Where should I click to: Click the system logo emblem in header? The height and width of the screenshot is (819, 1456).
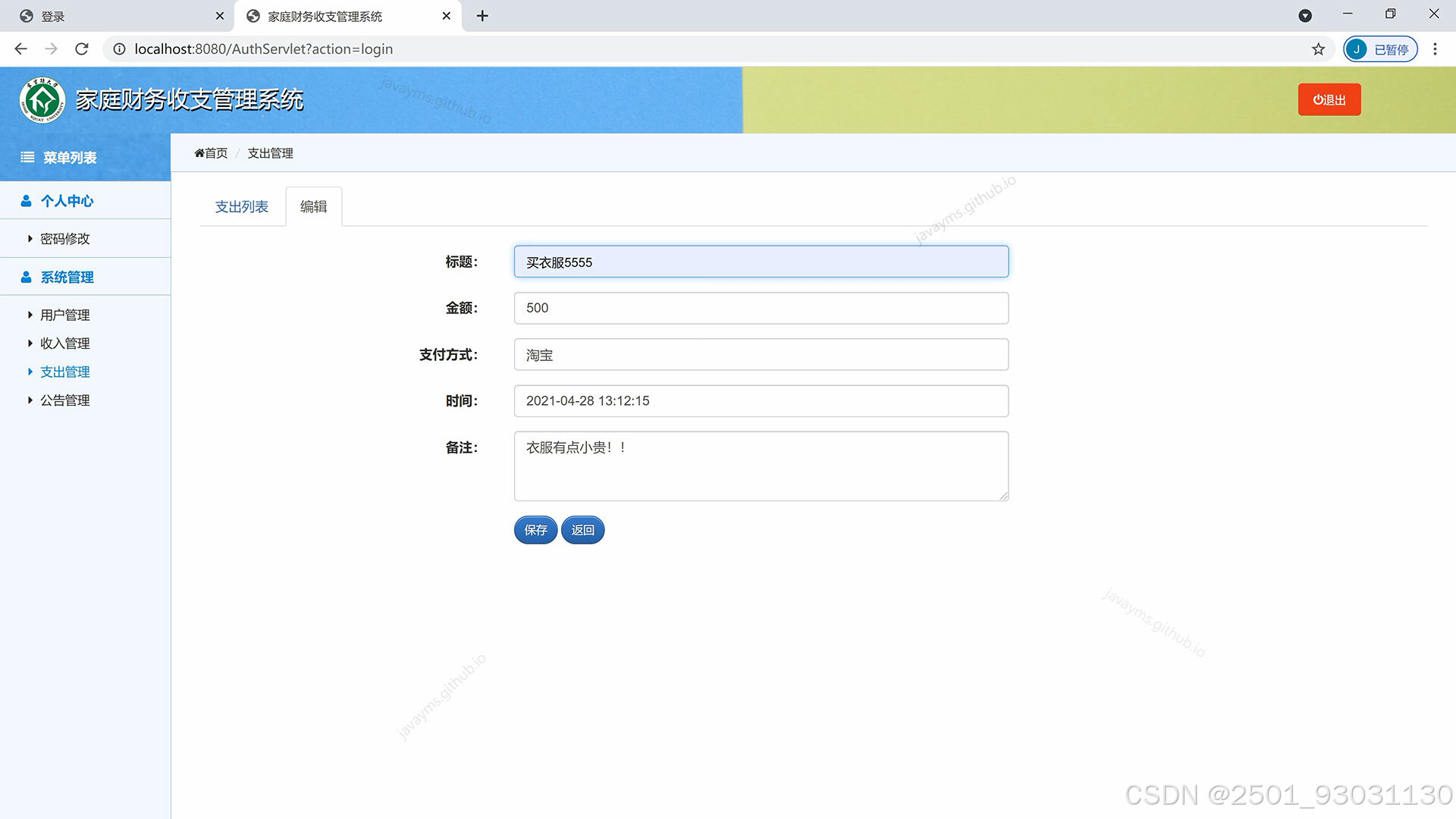[x=42, y=100]
